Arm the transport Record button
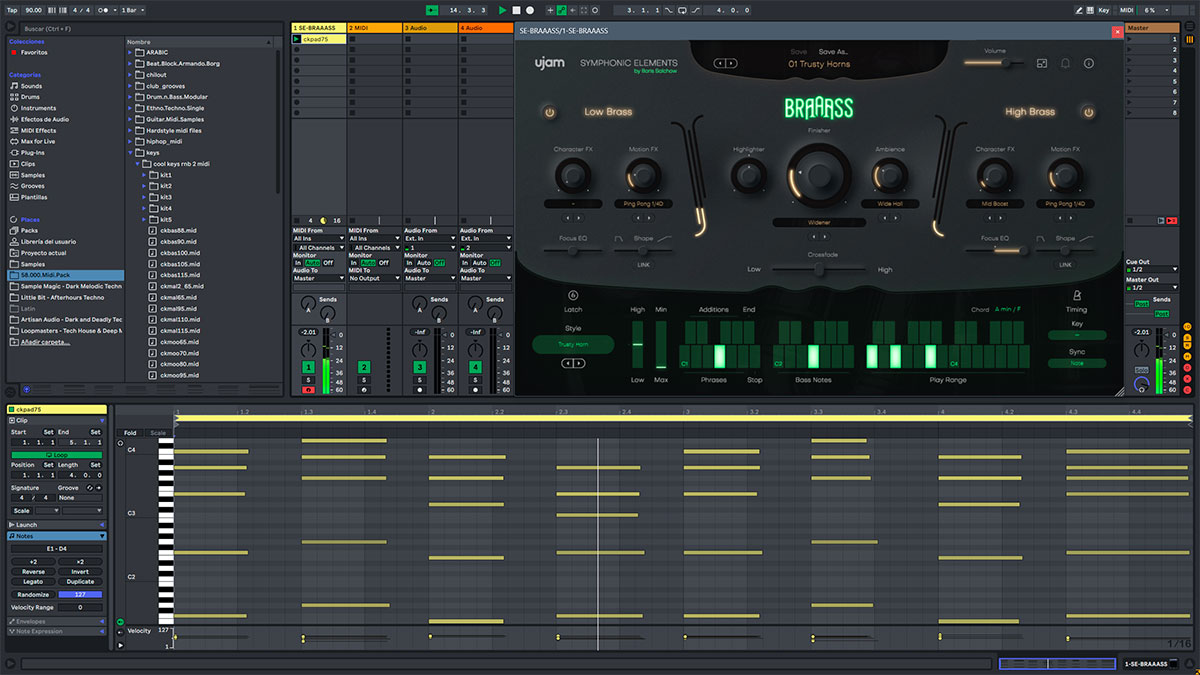Screen dimensions: 1200x675 tap(530, 10)
